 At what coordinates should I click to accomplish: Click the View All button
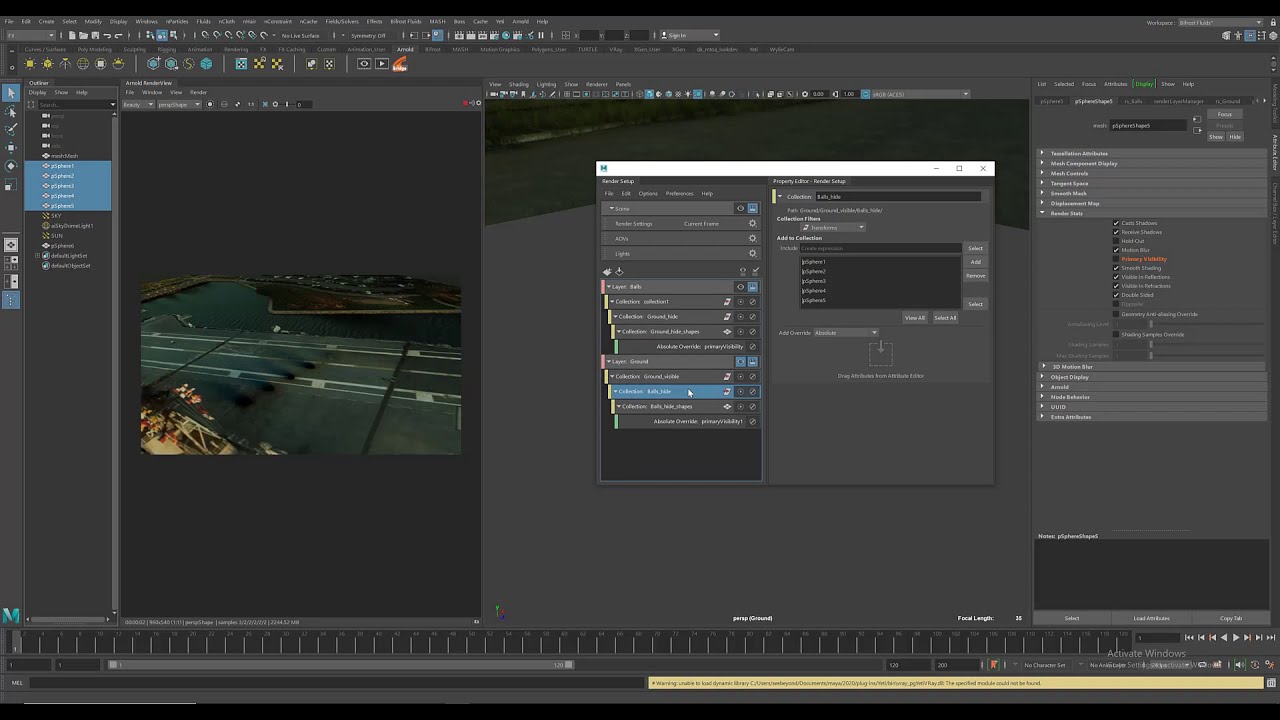pyautogui.click(x=914, y=318)
